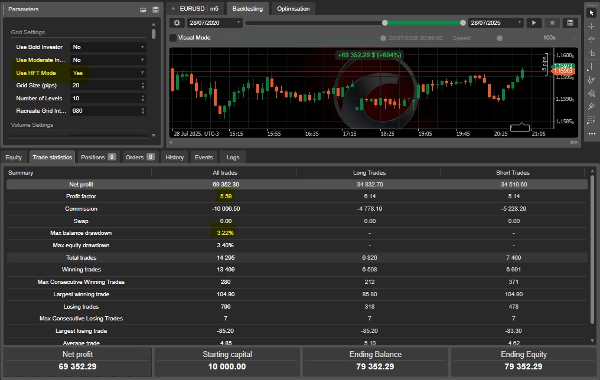
Task: Open the Orders tab
Action: tap(140, 157)
